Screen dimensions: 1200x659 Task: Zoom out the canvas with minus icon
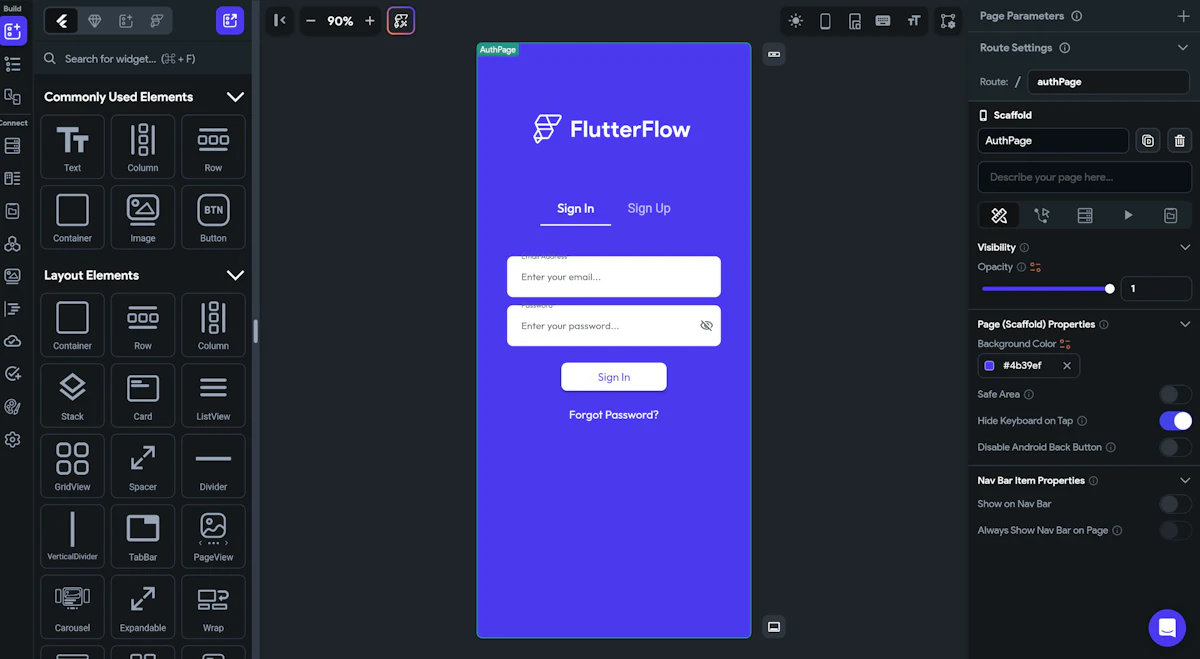pyautogui.click(x=310, y=21)
